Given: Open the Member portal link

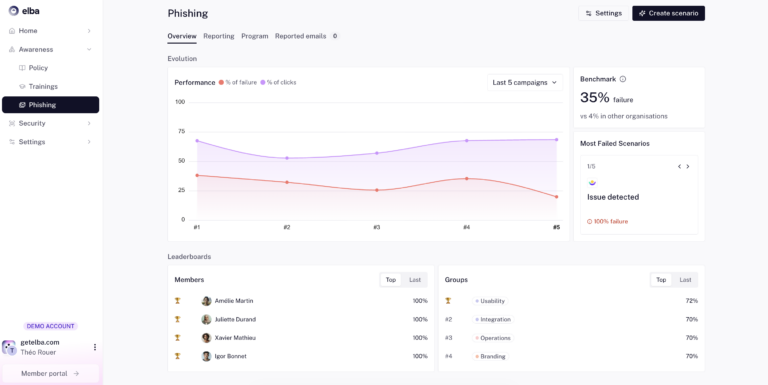Looking at the screenshot, I should click(x=50, y=374).
